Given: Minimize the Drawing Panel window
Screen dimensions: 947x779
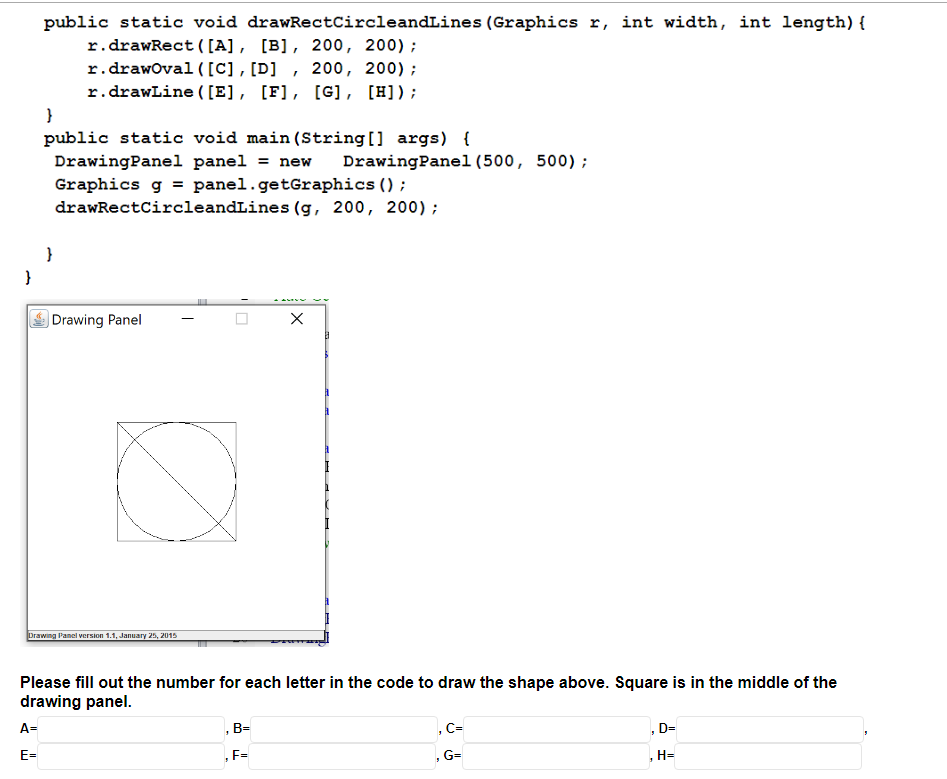Looking at the screenshot, I should (x=186, y=318).
